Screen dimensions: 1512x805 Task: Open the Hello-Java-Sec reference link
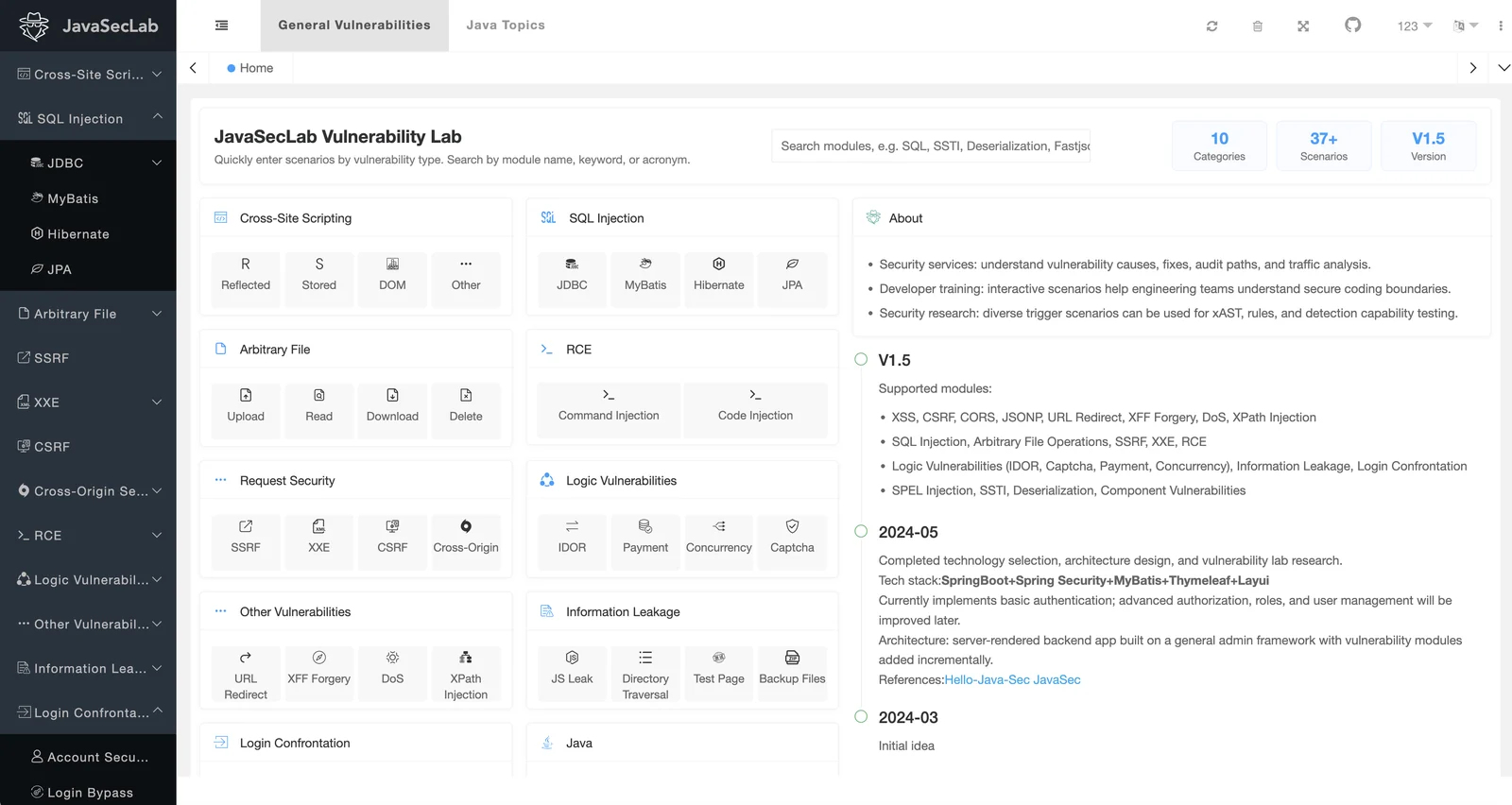988,679
